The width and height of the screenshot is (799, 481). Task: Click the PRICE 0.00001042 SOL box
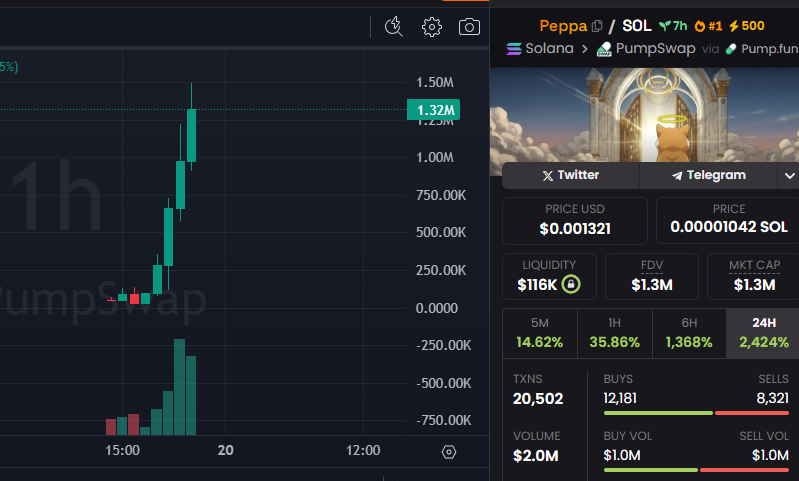(728, 221)
